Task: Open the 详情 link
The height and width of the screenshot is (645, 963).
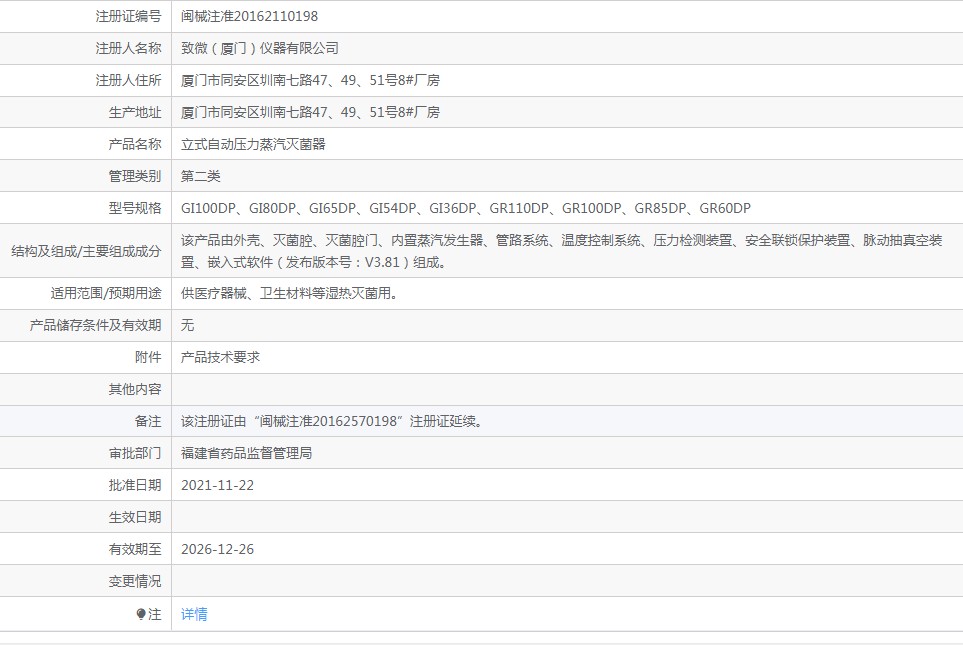Action: 194,614
